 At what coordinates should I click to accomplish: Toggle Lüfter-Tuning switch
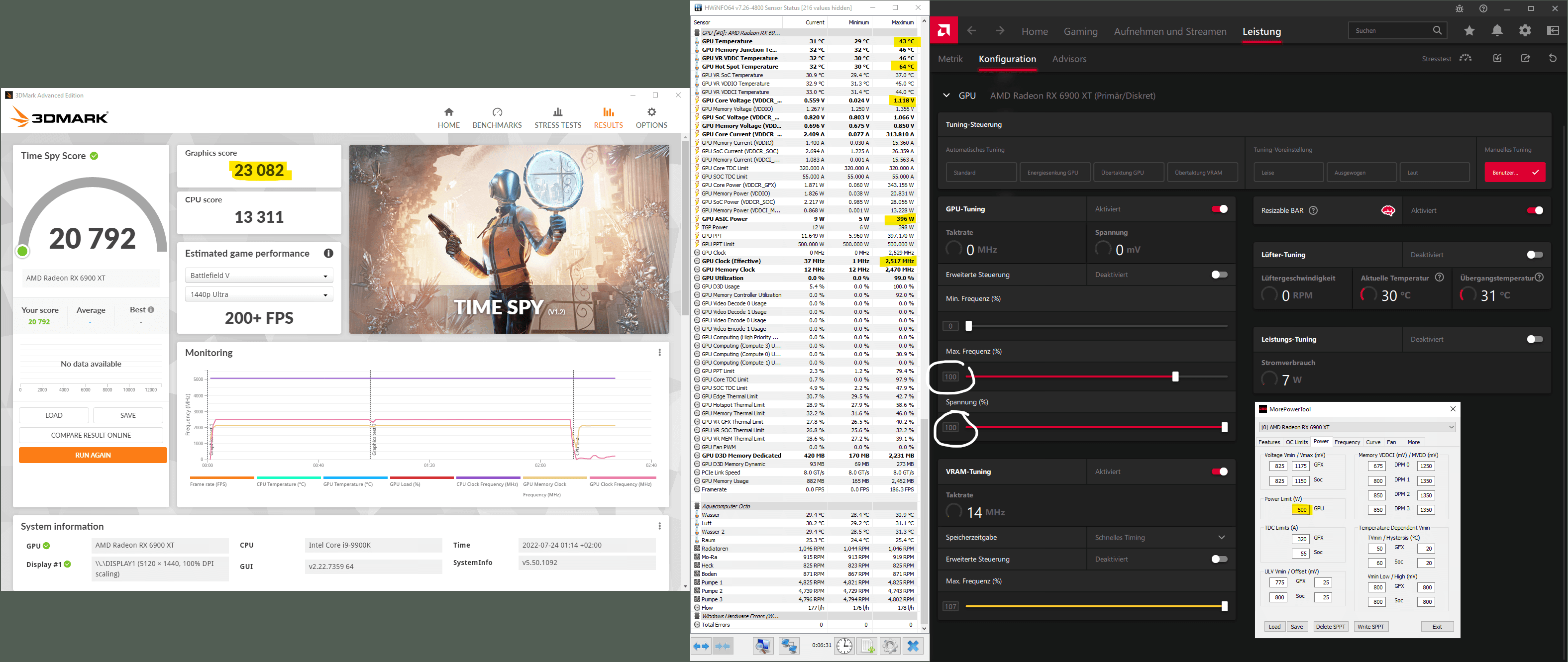pos(1535,255)
